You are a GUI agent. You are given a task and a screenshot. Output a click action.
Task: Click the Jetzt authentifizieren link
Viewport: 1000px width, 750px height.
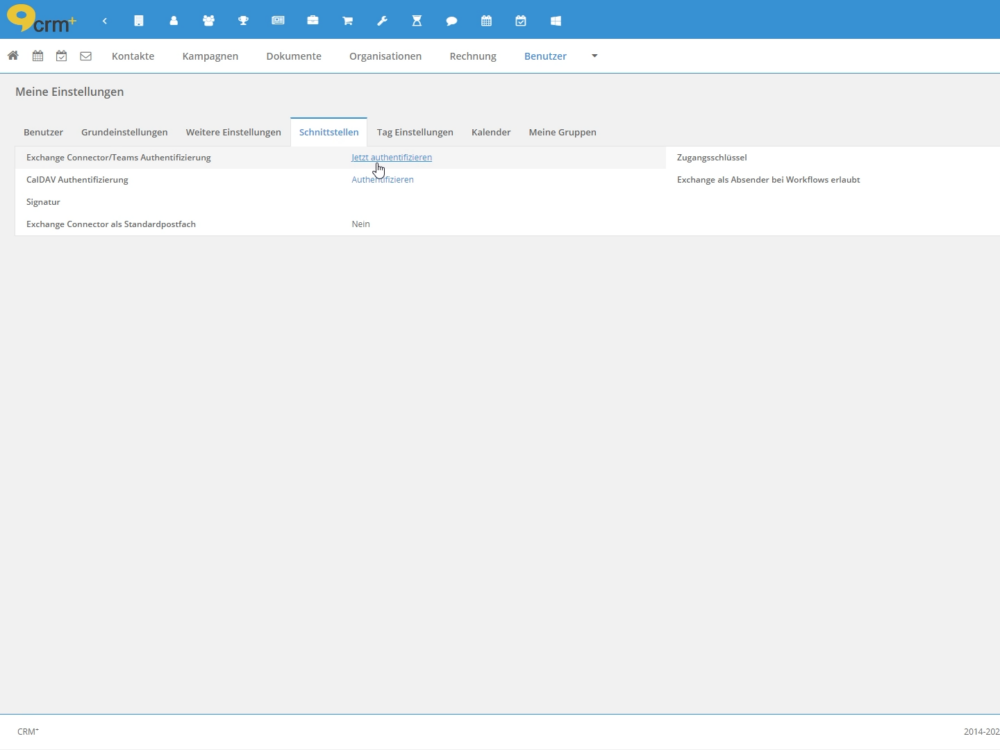pos(391,158)
